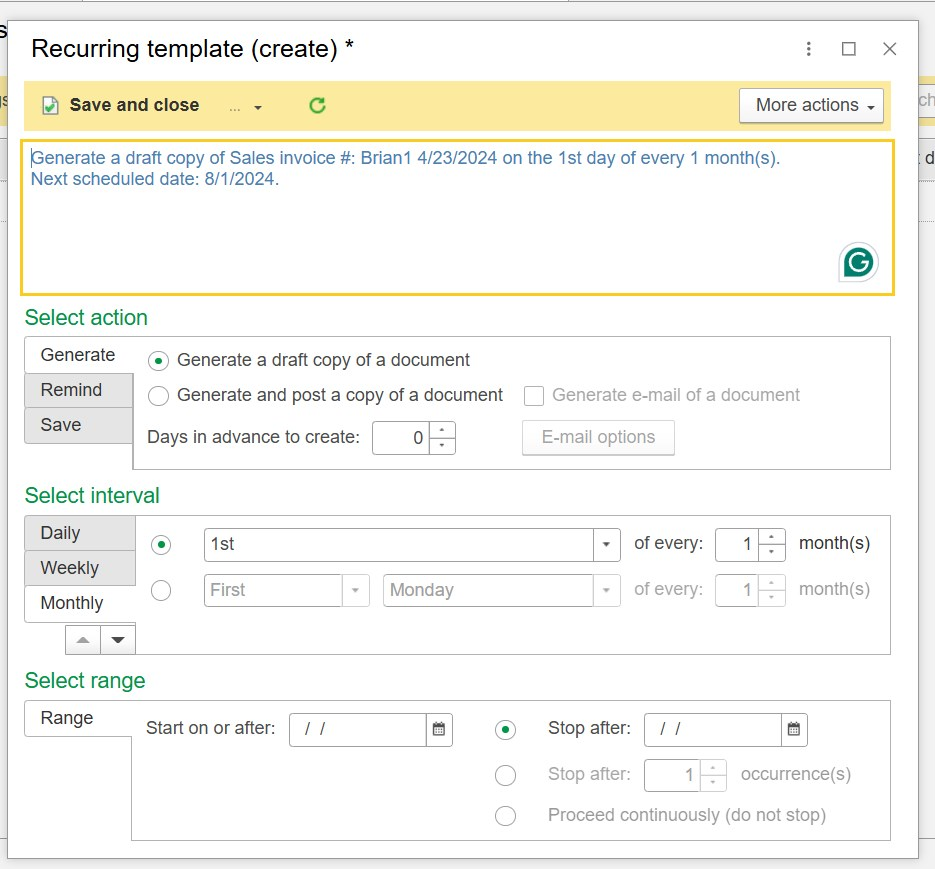This screenshot has height=869, width=935.
Task: Open the More actions dropdown
Action: tap(811, 106)
